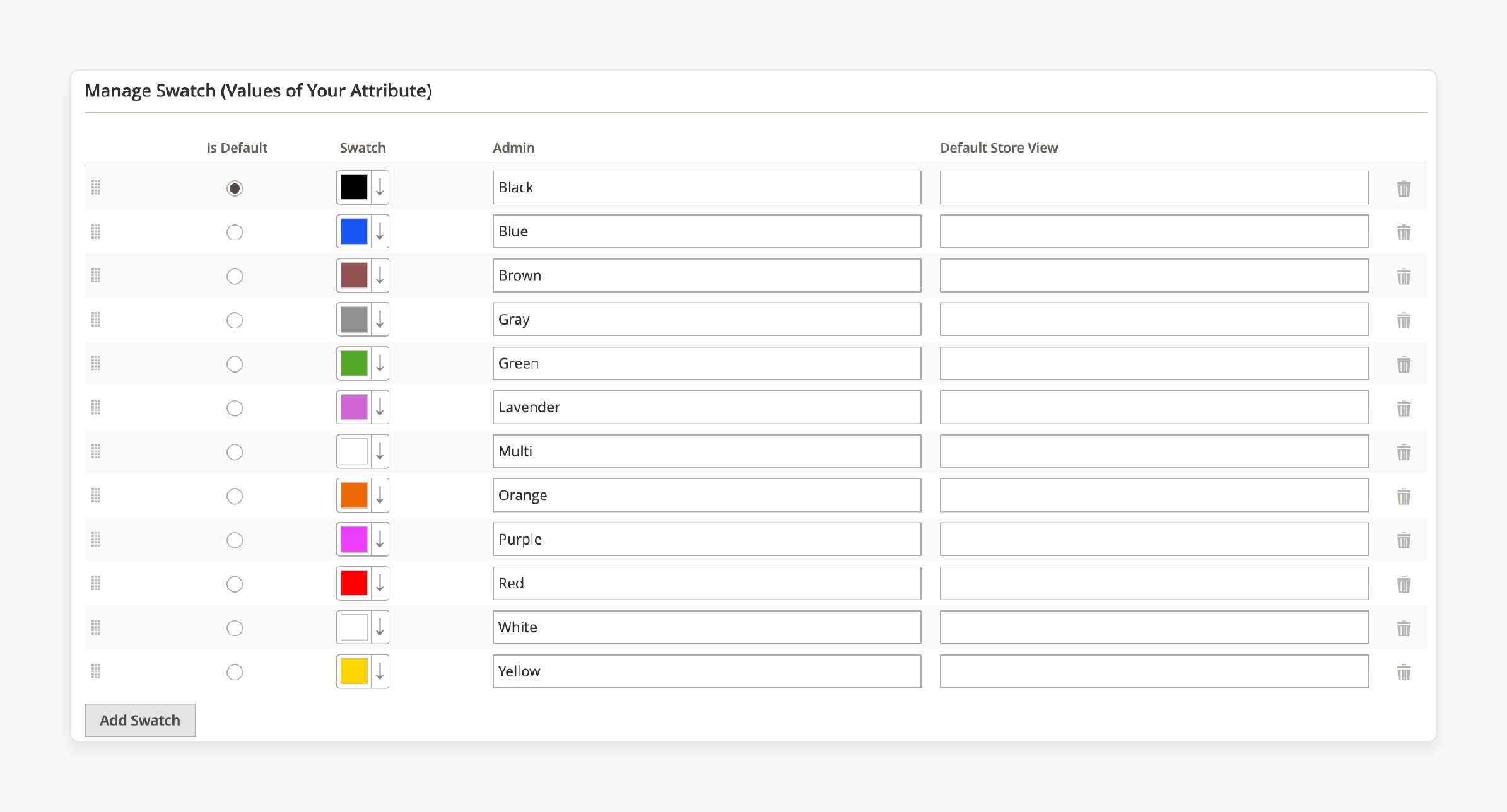Set Multi as the default swatch

(x=235, y=452)
